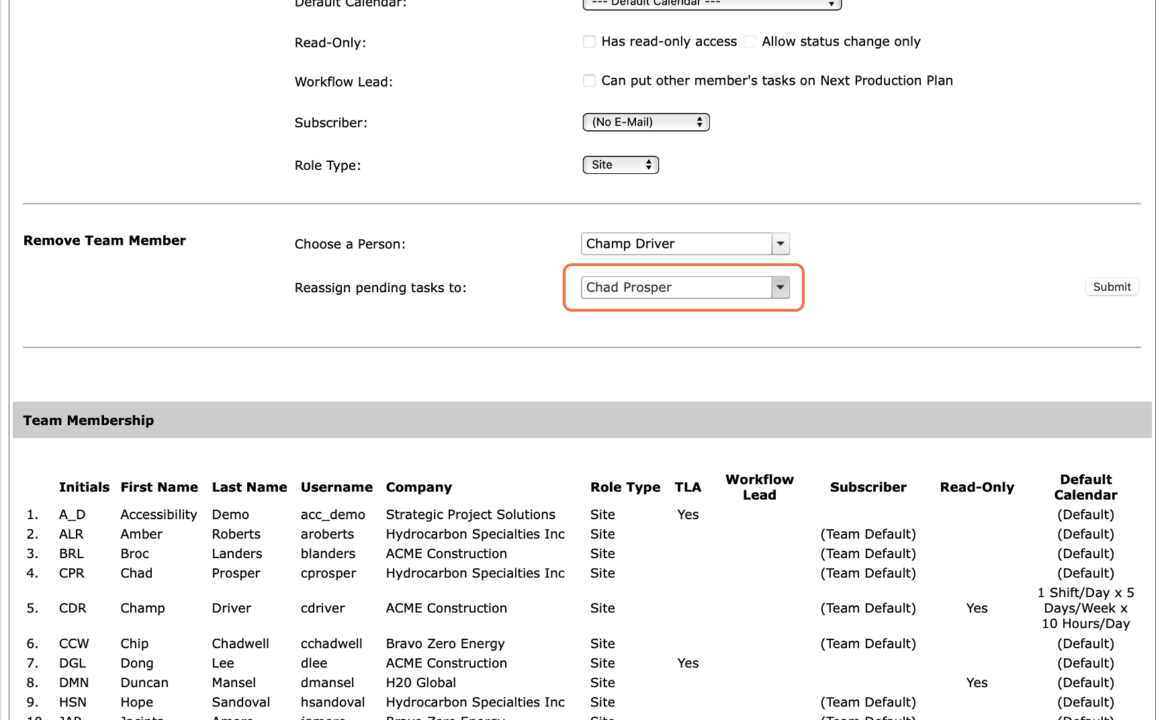Select the CPR initials cell
Viewport: 1170px width, 720px height.
coord(72,573)
